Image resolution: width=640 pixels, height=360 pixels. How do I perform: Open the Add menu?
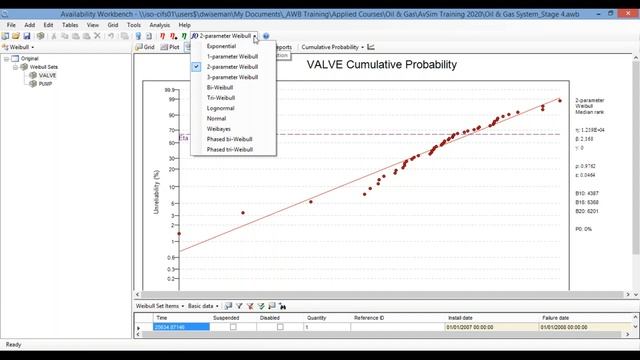coord(29,25)
